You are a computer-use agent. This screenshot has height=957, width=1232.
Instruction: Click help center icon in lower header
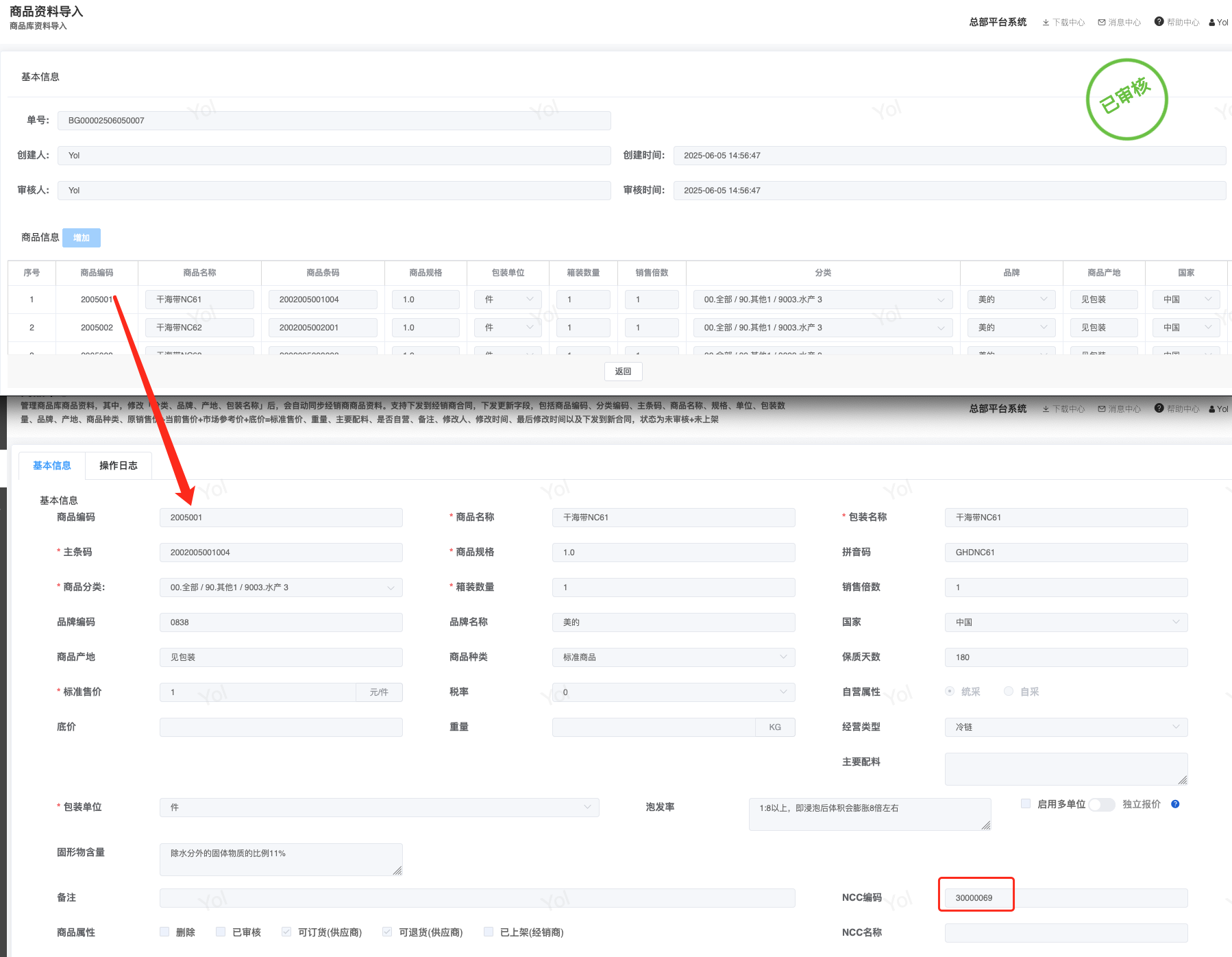click(1159, 409)
